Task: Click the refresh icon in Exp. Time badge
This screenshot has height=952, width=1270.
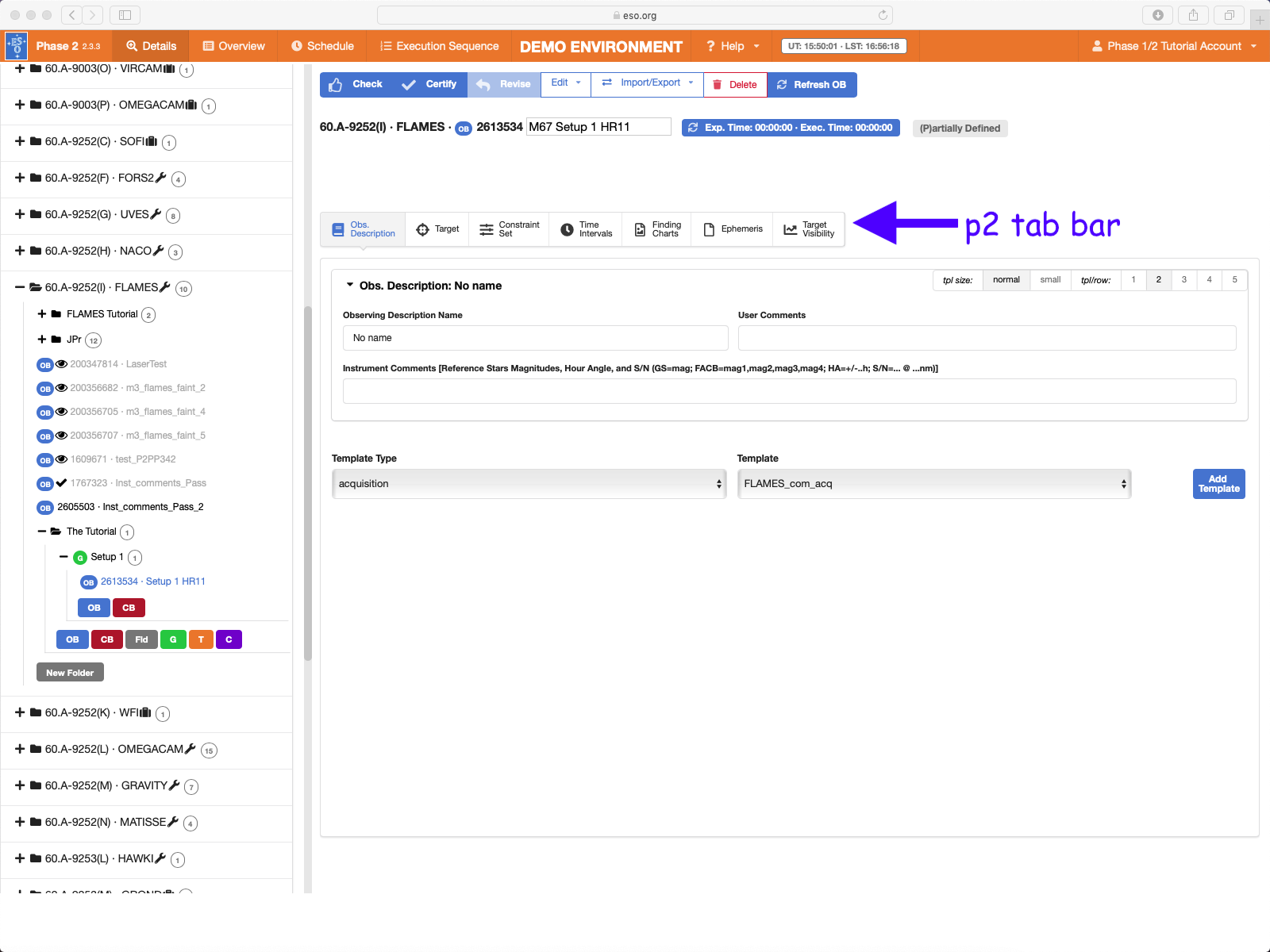Action: tap(693, 128)
